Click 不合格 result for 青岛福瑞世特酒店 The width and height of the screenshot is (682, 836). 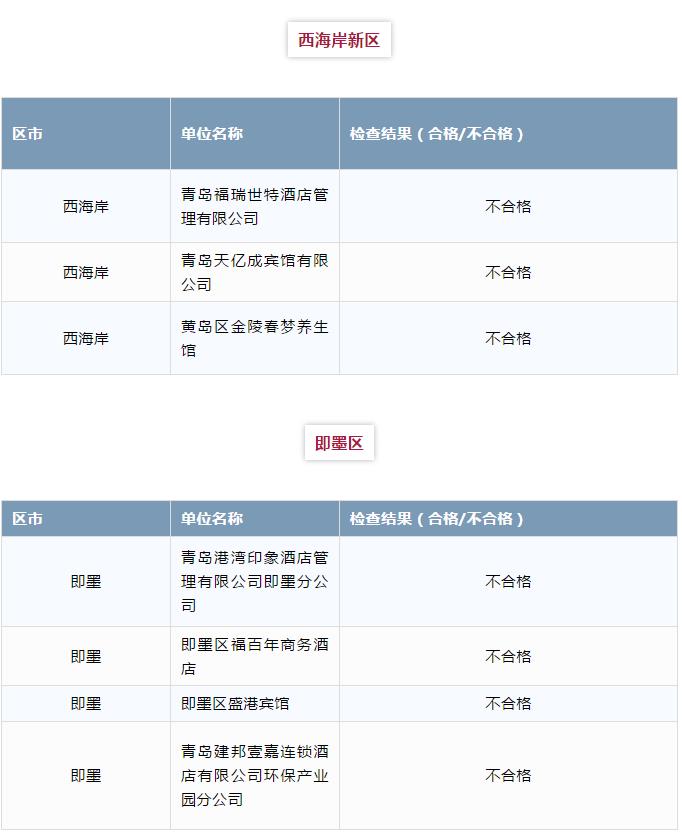point(508,206)
